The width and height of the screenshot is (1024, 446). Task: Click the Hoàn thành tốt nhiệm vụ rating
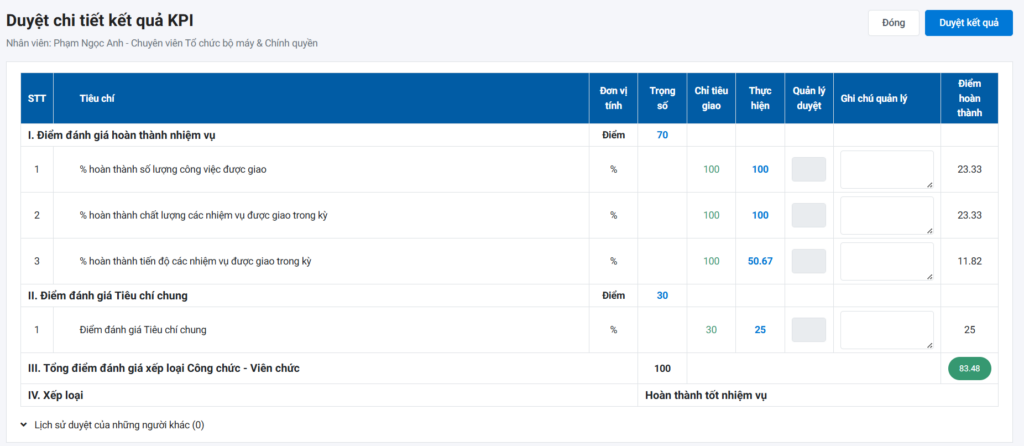pyautogui.click(x=706, y=396)
